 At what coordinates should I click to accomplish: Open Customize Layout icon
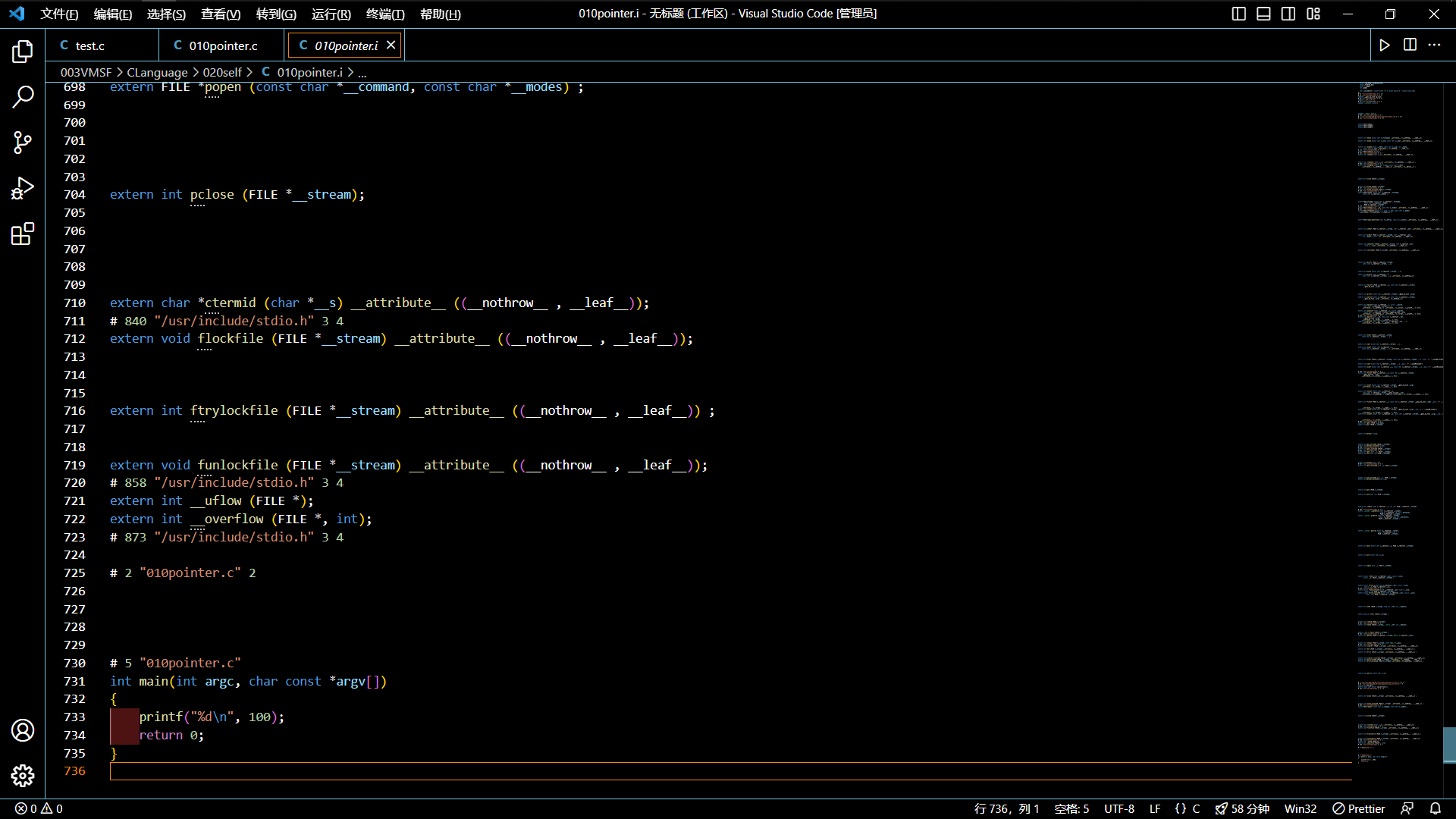click(1313, 14)
